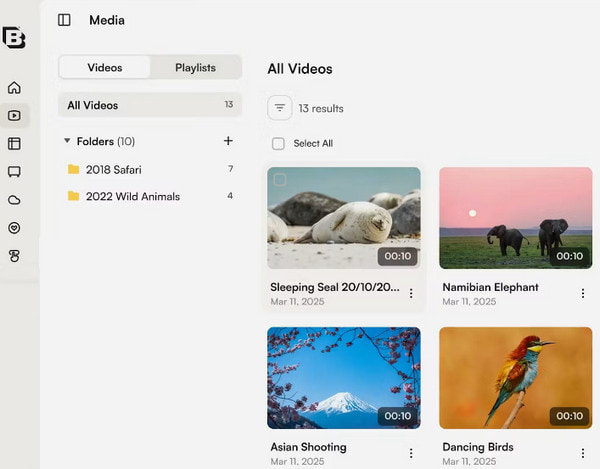Collapse the Folders (10) tree arrow

[67, 141]
